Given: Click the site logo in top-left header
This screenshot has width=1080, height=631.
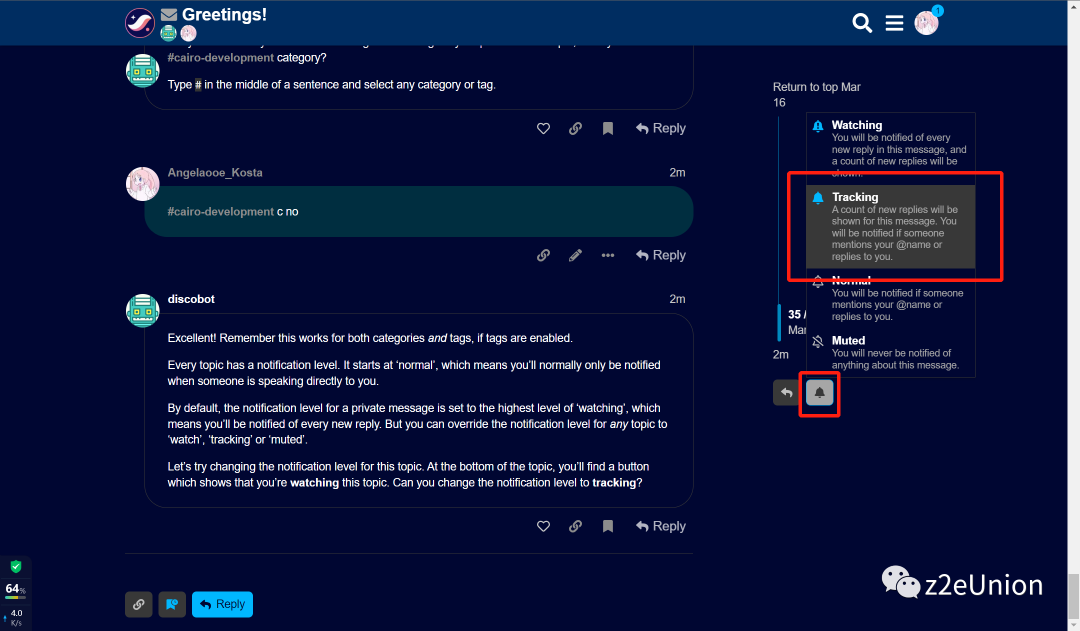Looking at the screenshot, I should point(140,22).
